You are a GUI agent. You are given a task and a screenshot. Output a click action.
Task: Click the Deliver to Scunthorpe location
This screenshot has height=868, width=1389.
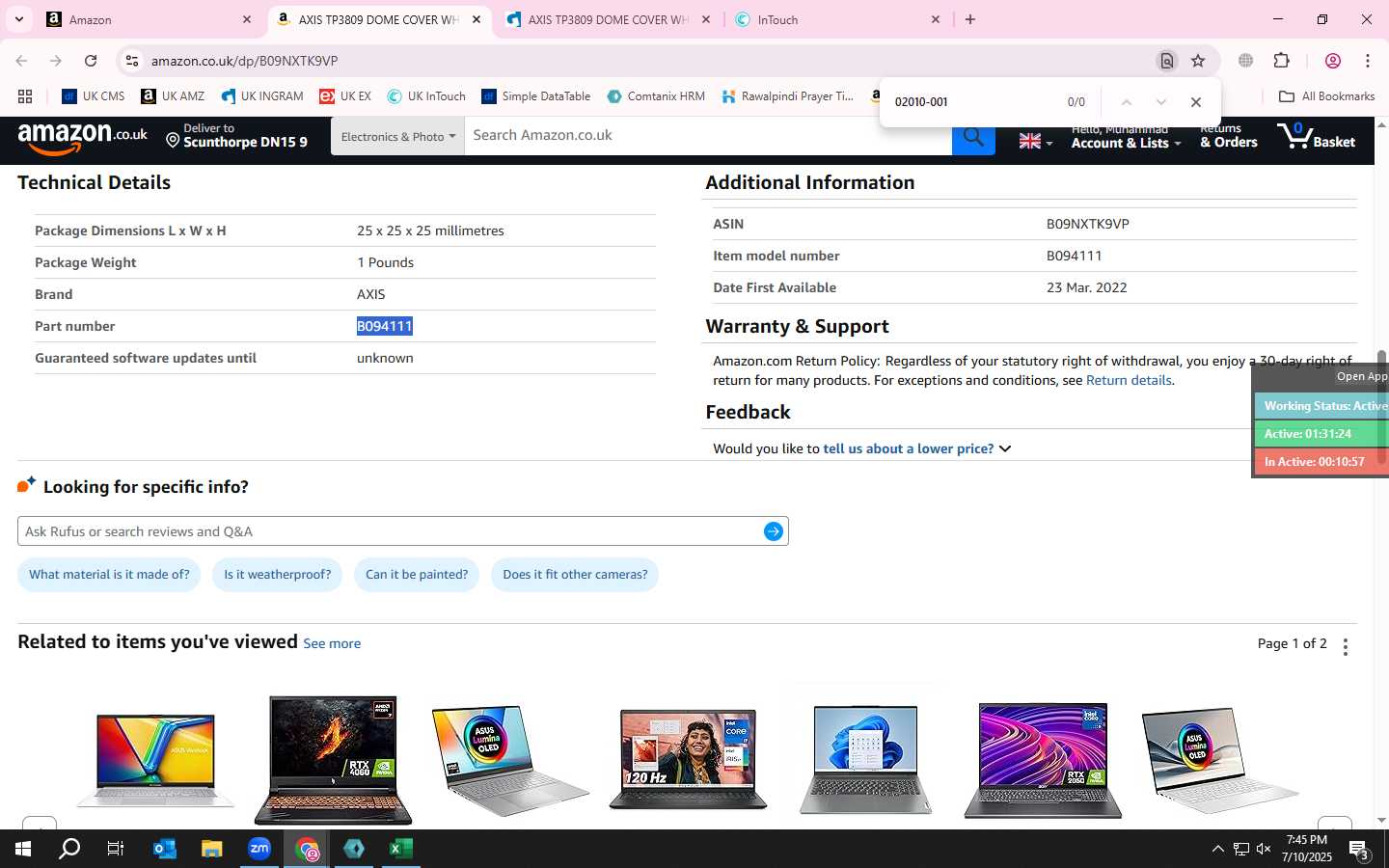[236, 136]
